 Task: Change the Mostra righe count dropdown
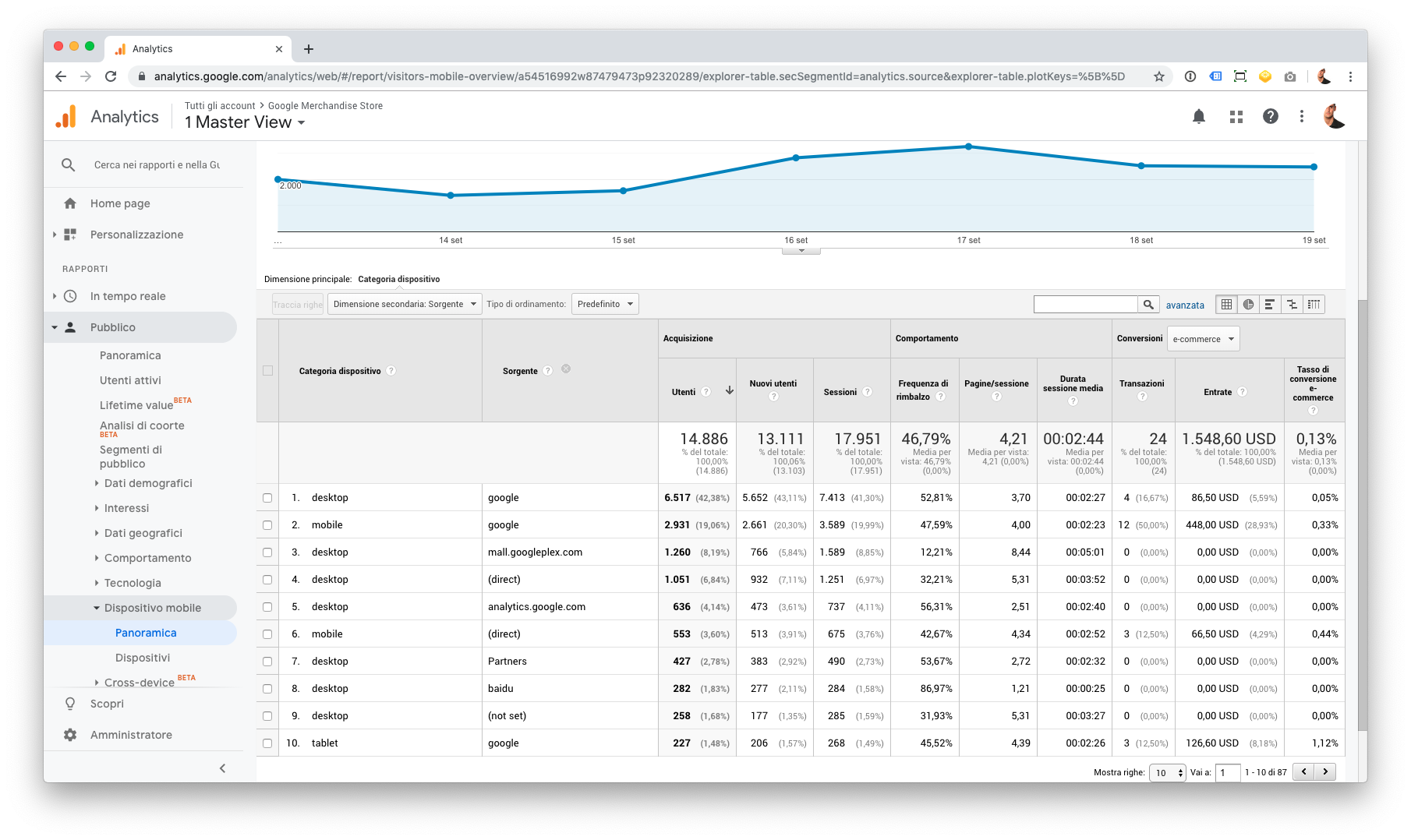(x=1168, y=773)
